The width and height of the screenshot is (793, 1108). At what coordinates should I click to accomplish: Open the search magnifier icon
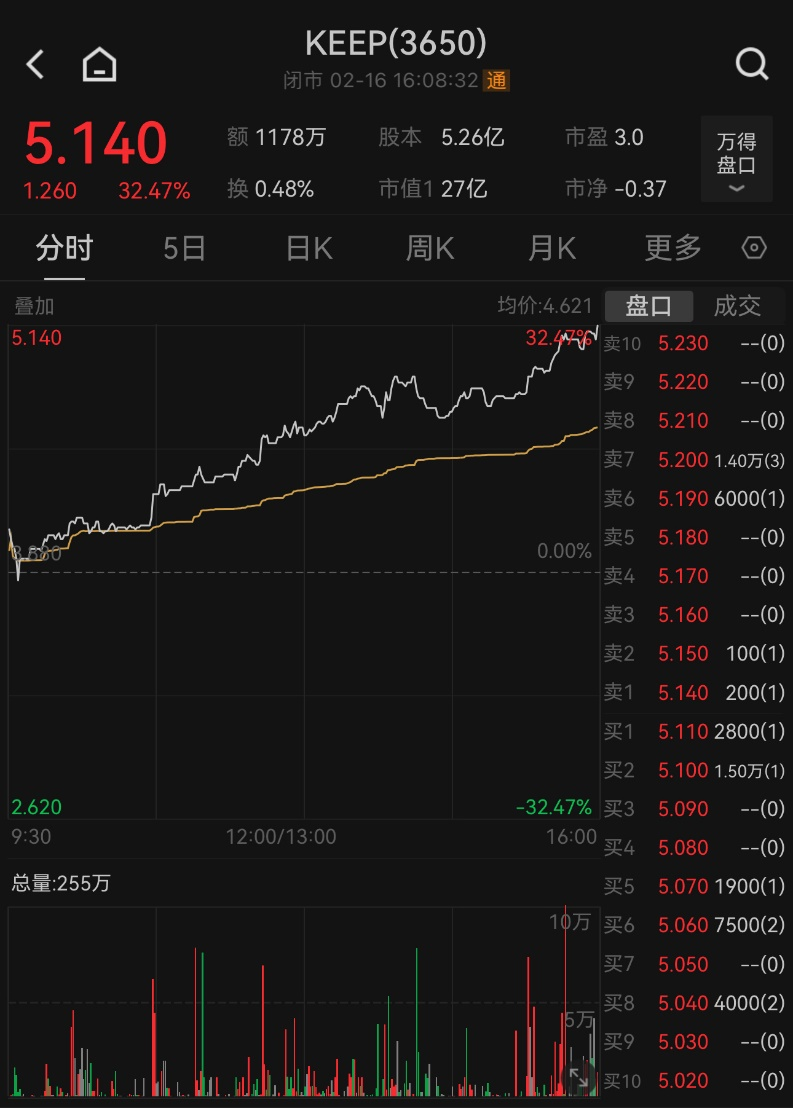pyautogui.click(x=751, y=64)
